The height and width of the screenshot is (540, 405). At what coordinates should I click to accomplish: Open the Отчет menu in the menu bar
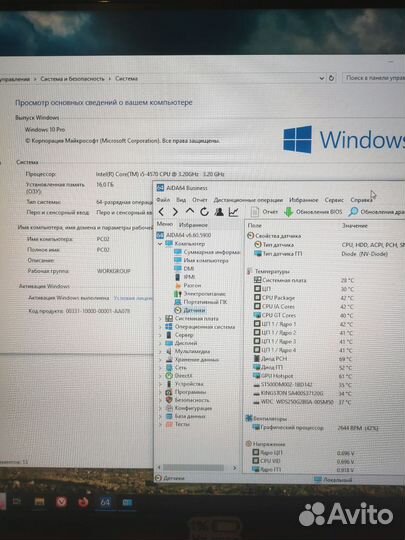[x=200, y=200]
